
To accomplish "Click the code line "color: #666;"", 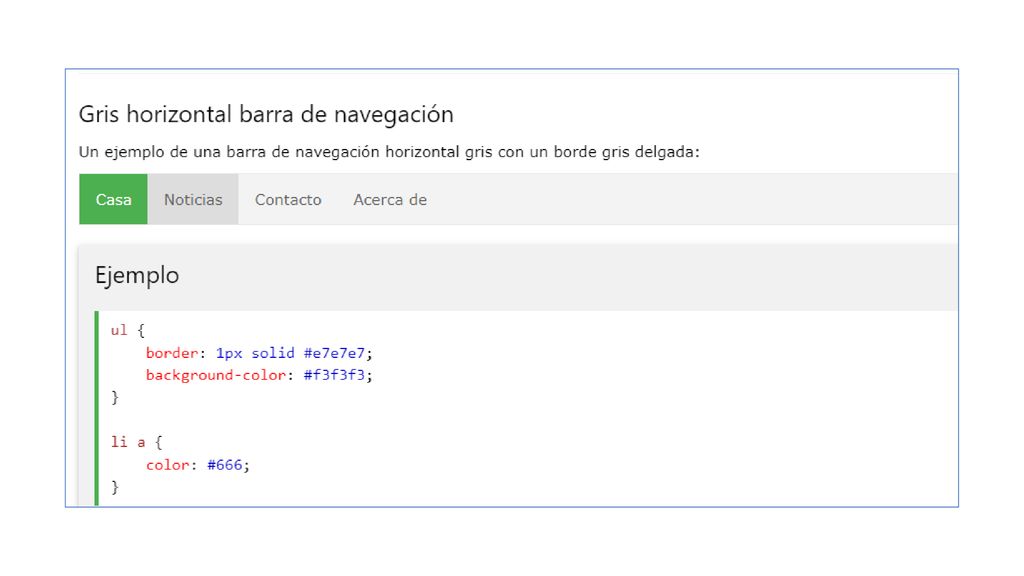I will tap(198, 465).
